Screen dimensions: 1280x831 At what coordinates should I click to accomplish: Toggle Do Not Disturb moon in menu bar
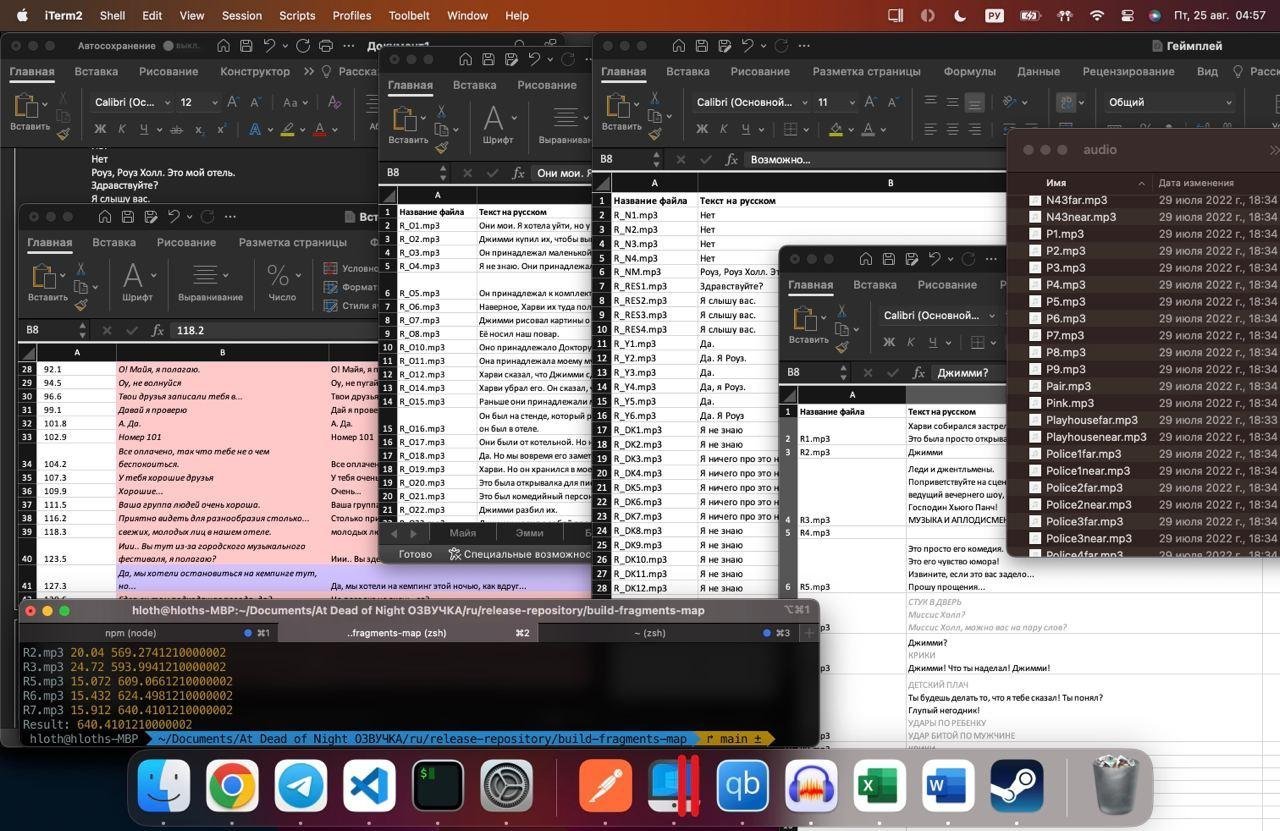(x=960, y=15)
